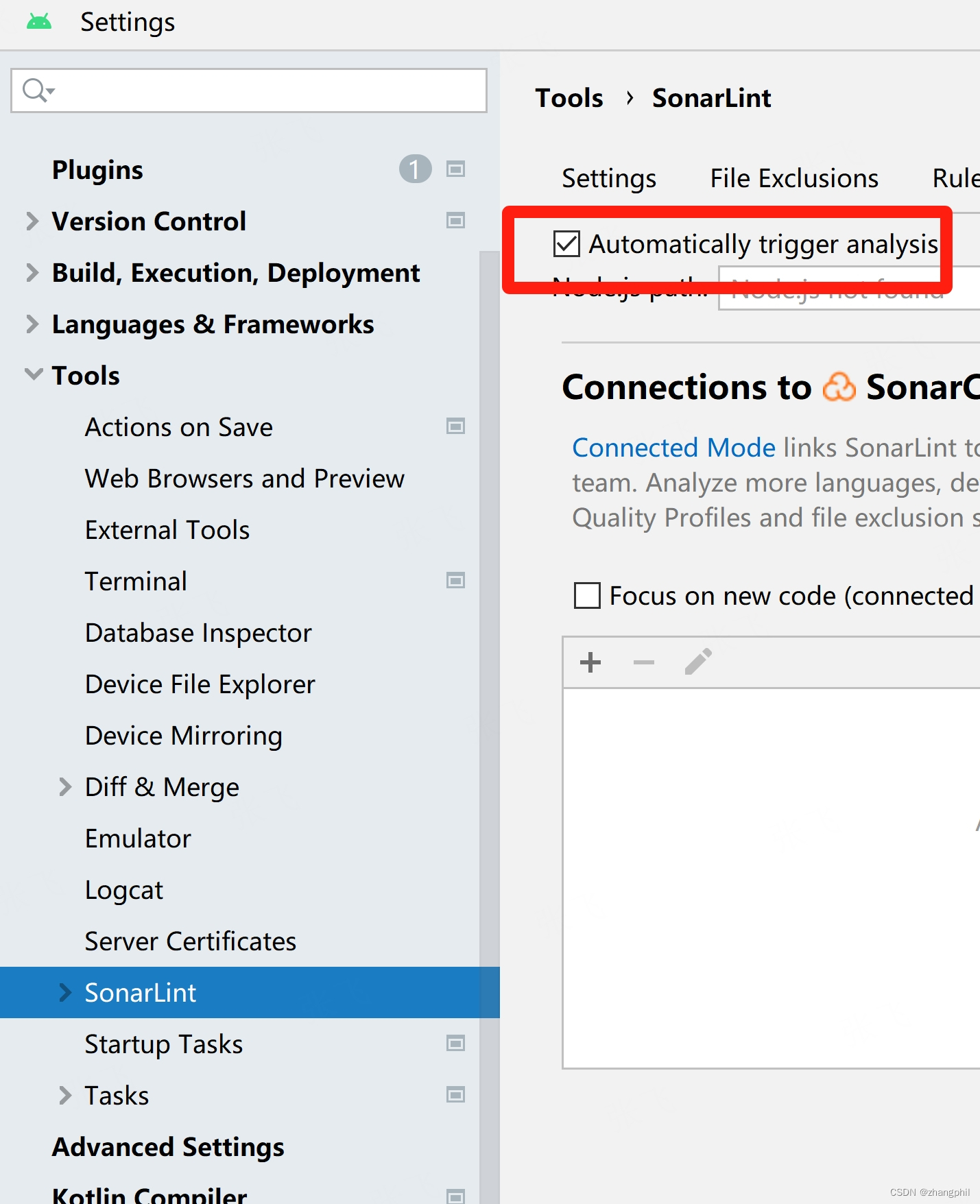Screen dimensions: 980x1204
Task: Expand the Tasks tree node
Action: 65,1095
